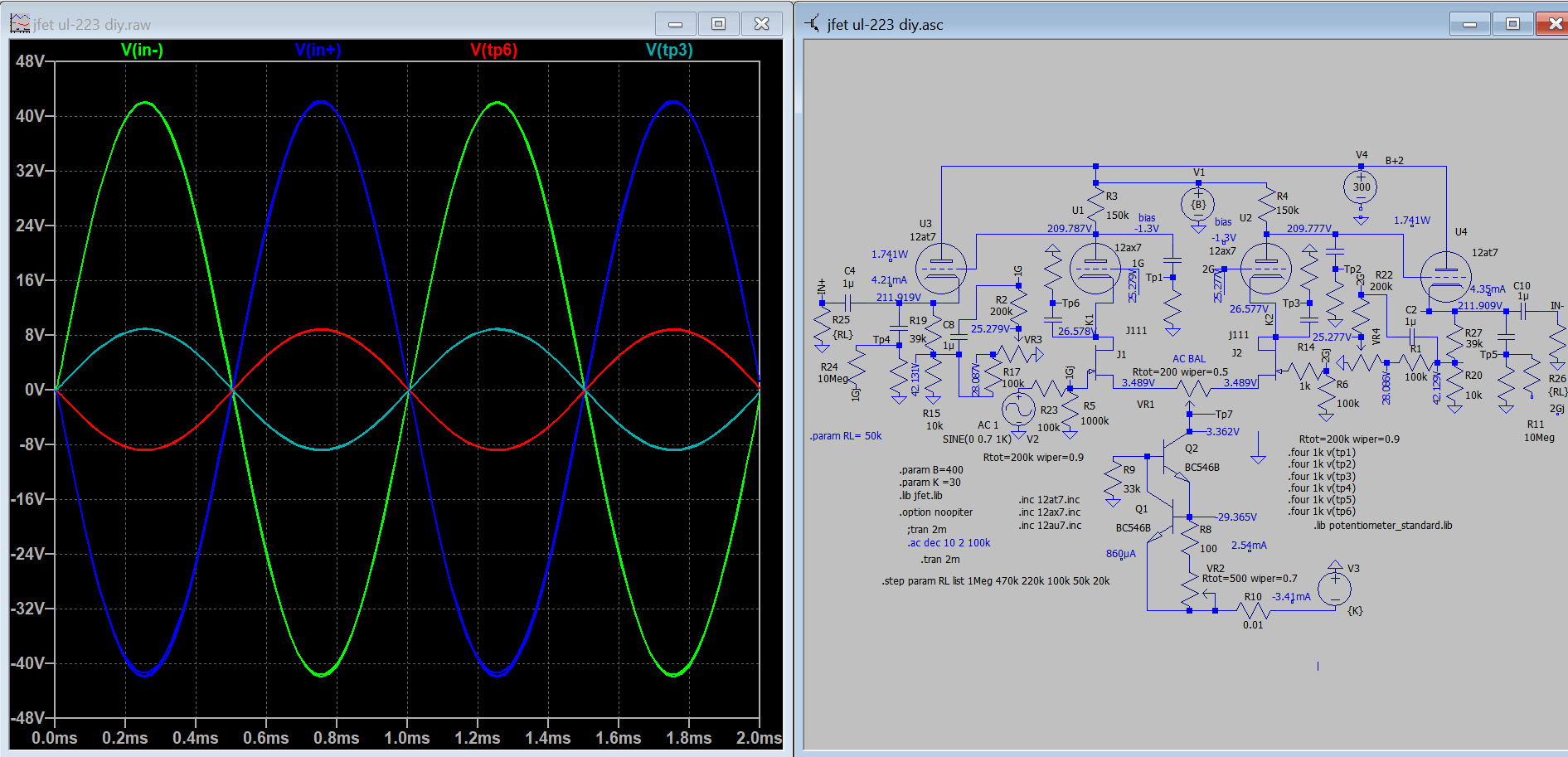1568x757 pixels.
Task: Click the .option noopiter directive
Action: [936, 512]
